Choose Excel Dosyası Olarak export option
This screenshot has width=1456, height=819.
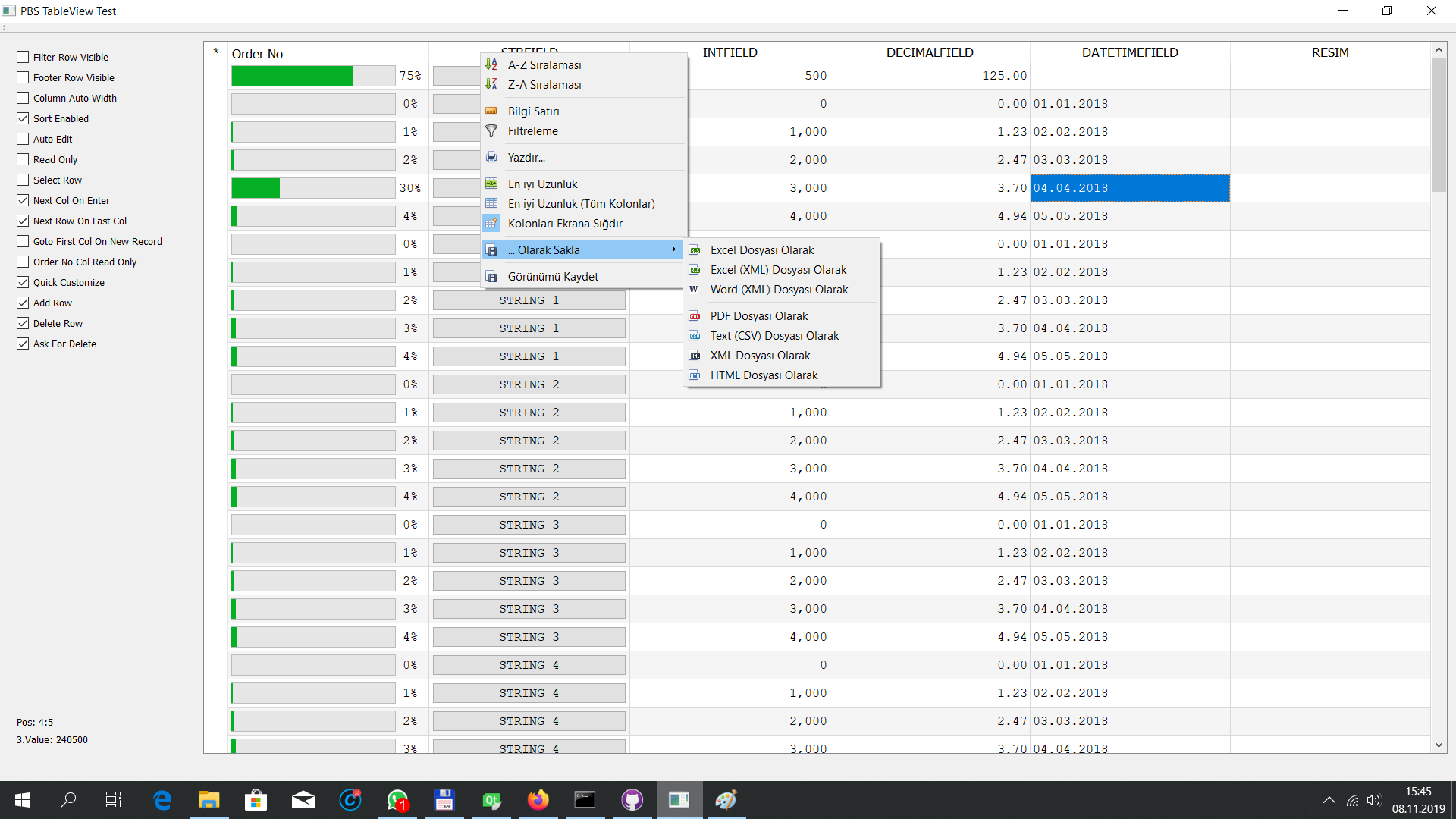782,249
